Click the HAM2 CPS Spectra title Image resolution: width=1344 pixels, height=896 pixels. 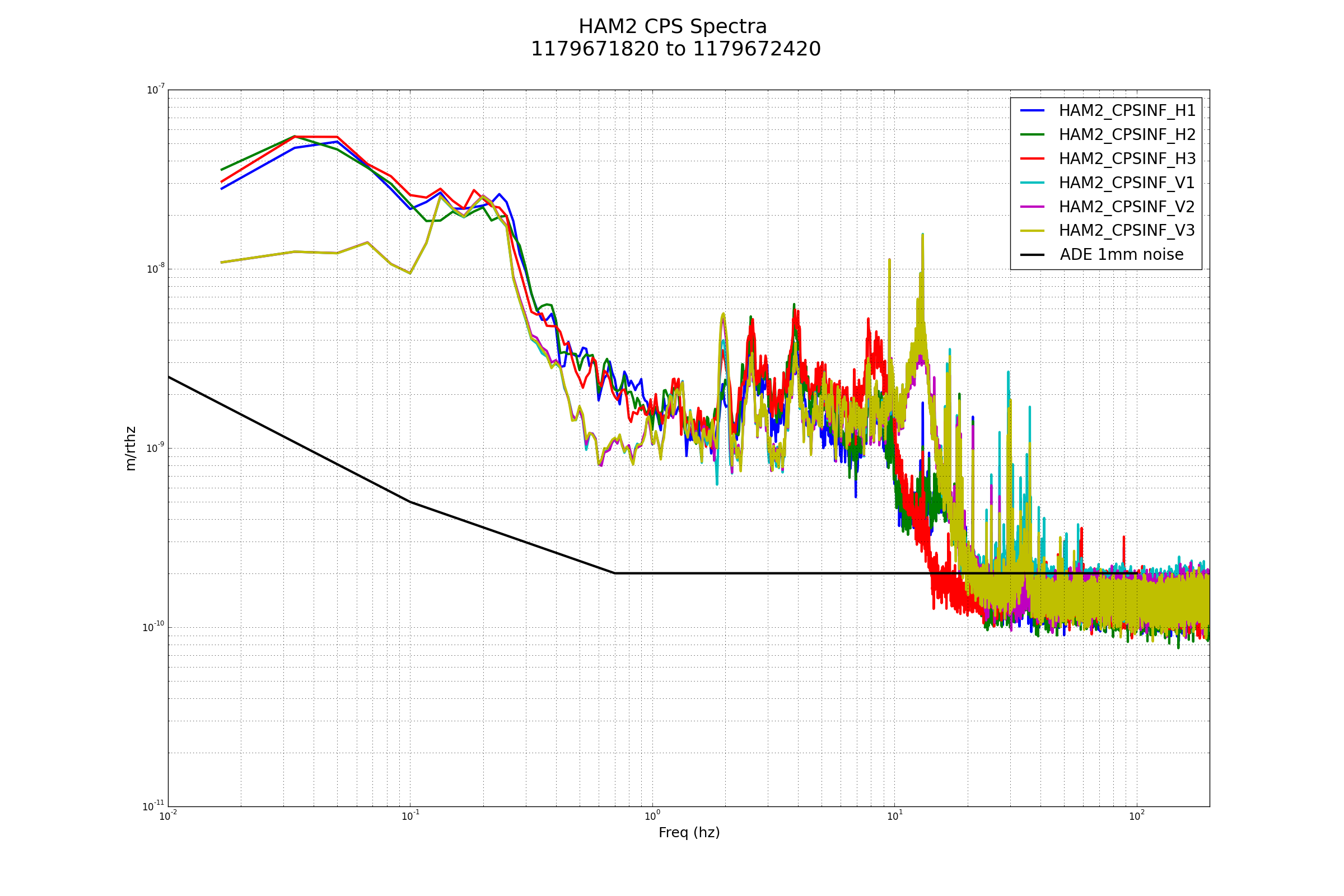pos(673,27)
